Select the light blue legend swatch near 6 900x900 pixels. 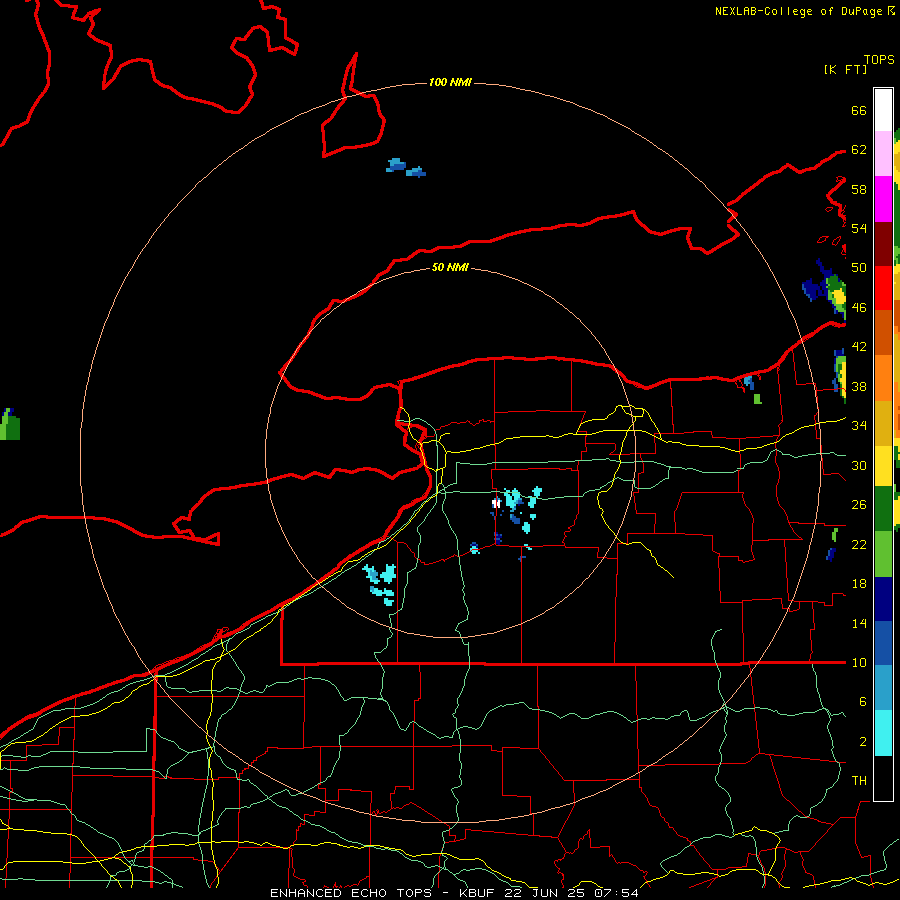pyautogui.click(x=883, y=688)
